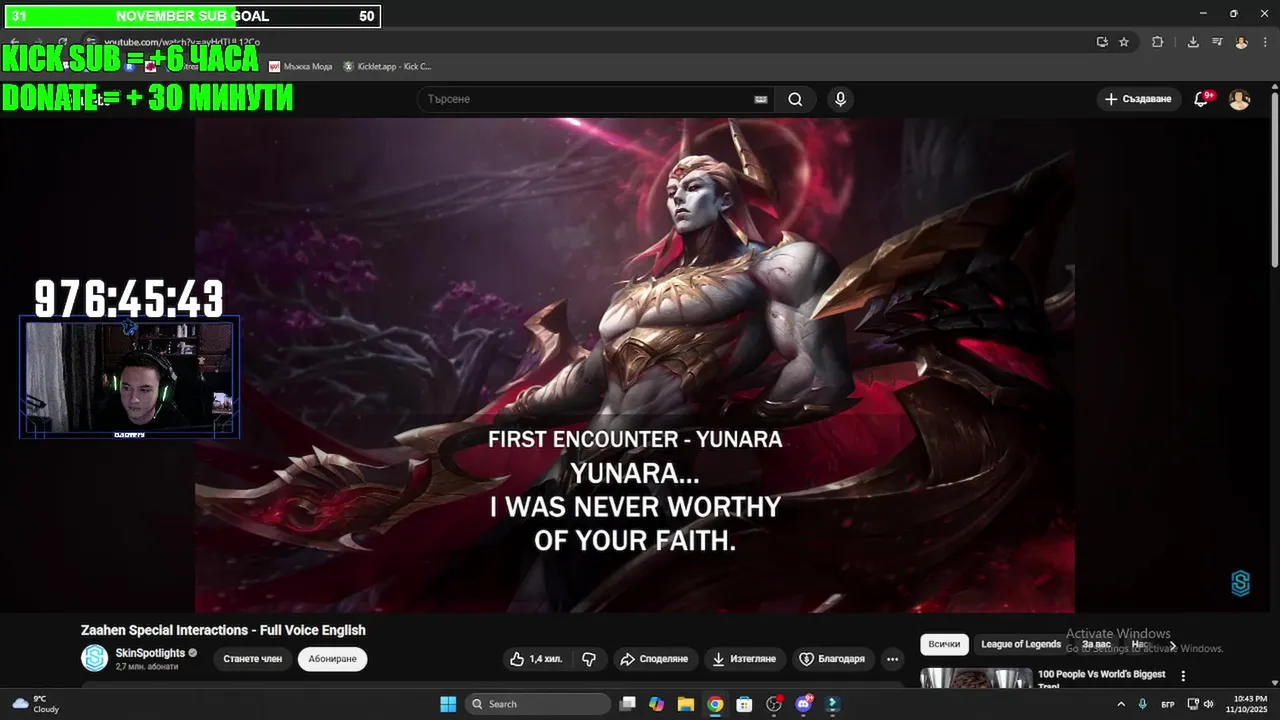This screenshot has height=720, width=1280.
Task: Click the taskbar microphone tray icon
Action: [1142, 704]
